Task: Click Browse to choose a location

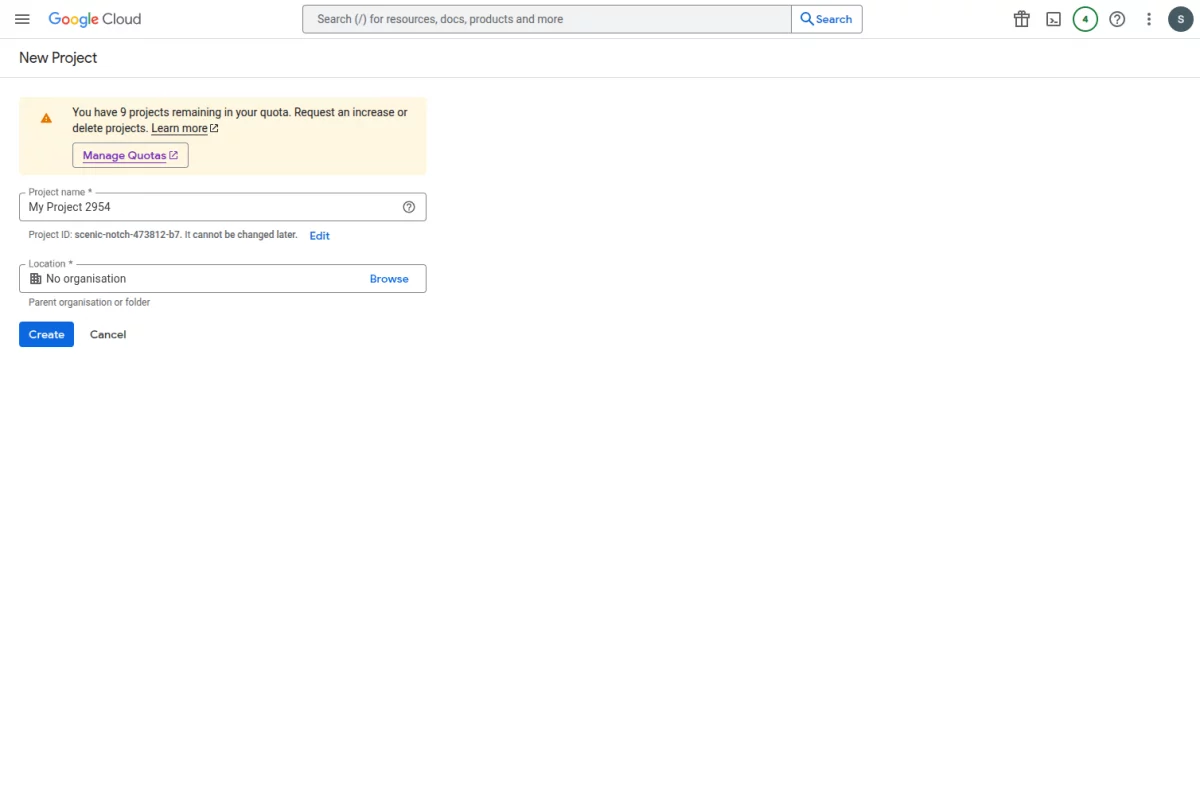Action: (x=389, y=278)
